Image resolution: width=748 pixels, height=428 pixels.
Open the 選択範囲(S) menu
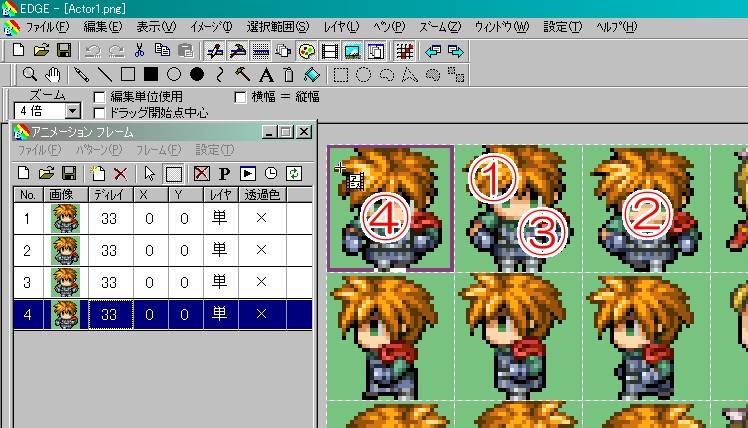[x=278, y=27]
